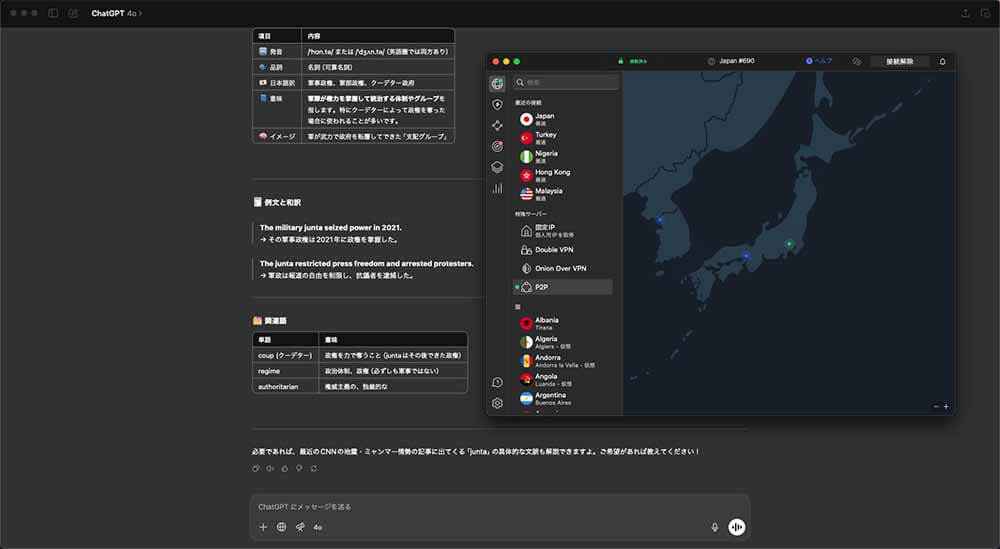Select the Onion Over VPN specialty server
Image resolution: width=1000 pixels, height=549 pixels.
[564, 268]
